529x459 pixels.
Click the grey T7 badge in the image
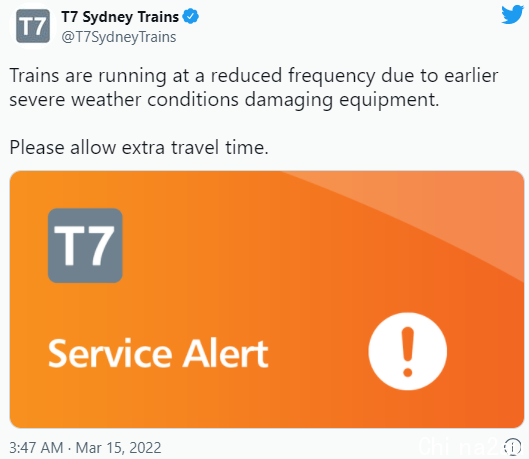[85, 245]
